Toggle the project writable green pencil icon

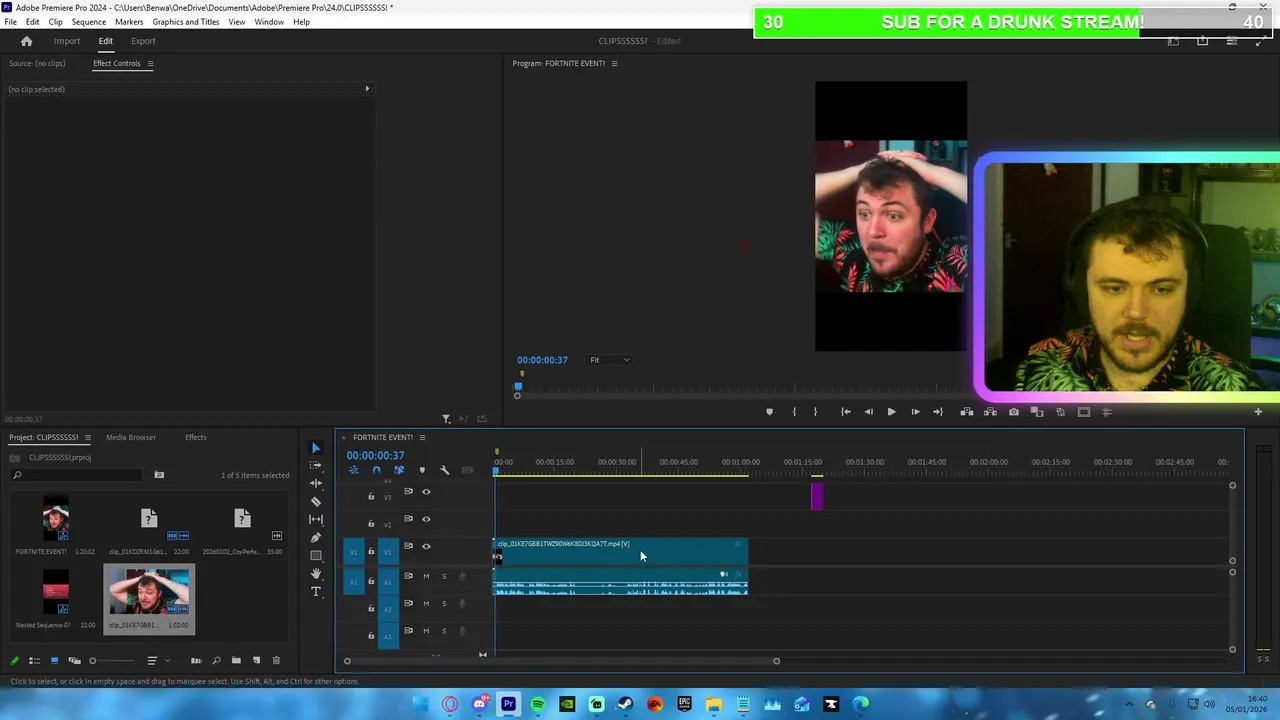[14, 660]
